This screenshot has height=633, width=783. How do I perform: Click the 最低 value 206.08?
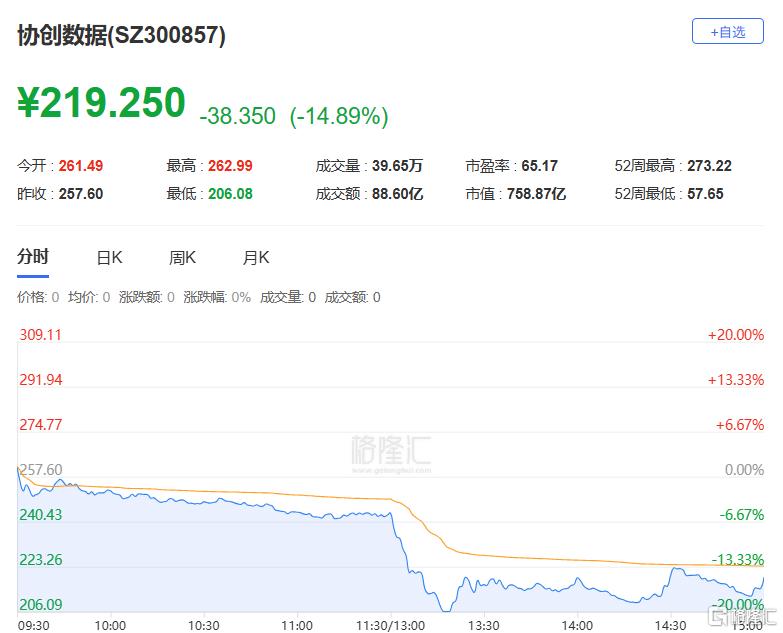click(230, 194)
